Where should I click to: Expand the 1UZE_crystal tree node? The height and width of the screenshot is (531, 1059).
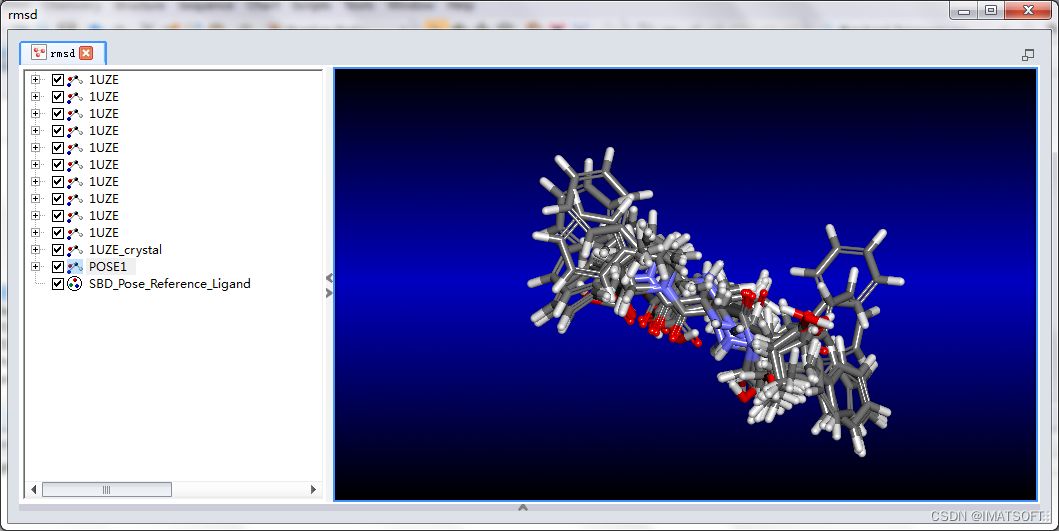point(36,249)
